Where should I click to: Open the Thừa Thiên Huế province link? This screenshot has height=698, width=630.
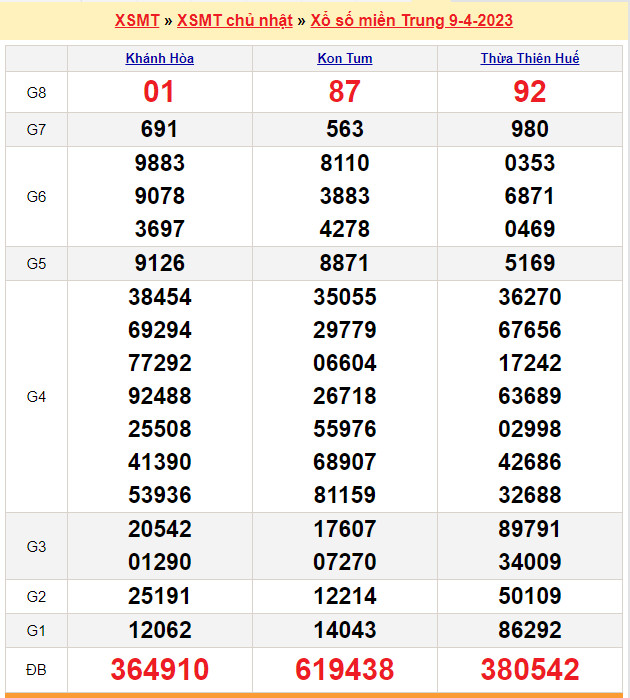[529, 58]
